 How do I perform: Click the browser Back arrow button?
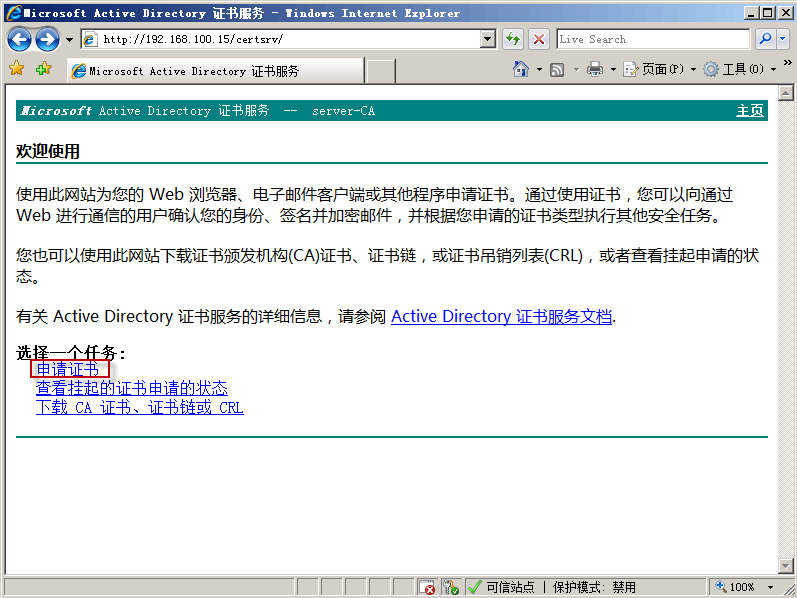[x=19, y=40]
